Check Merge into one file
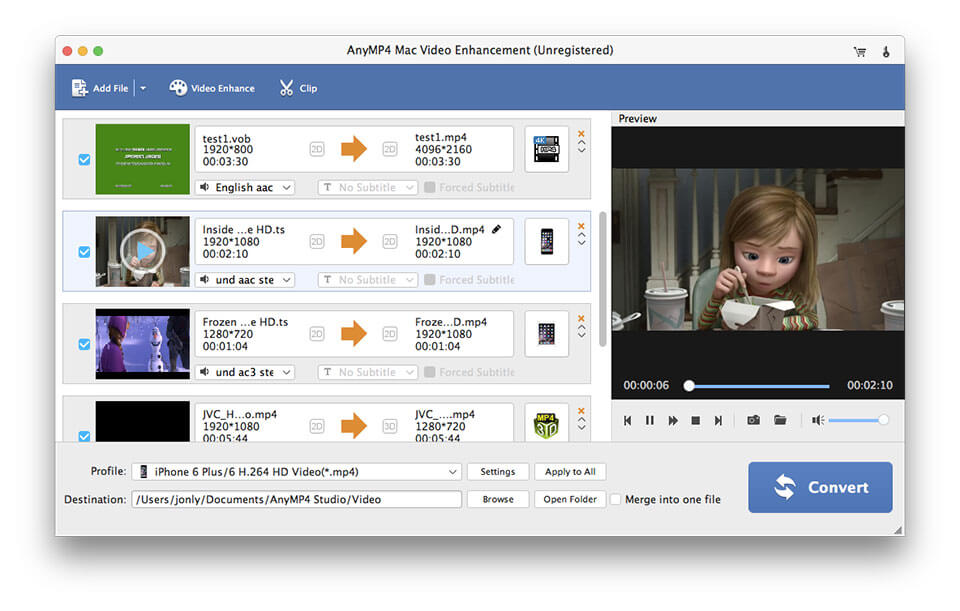The height and width of the screenshot is (611, 960). pyautogui.click(x=618, y=499)
